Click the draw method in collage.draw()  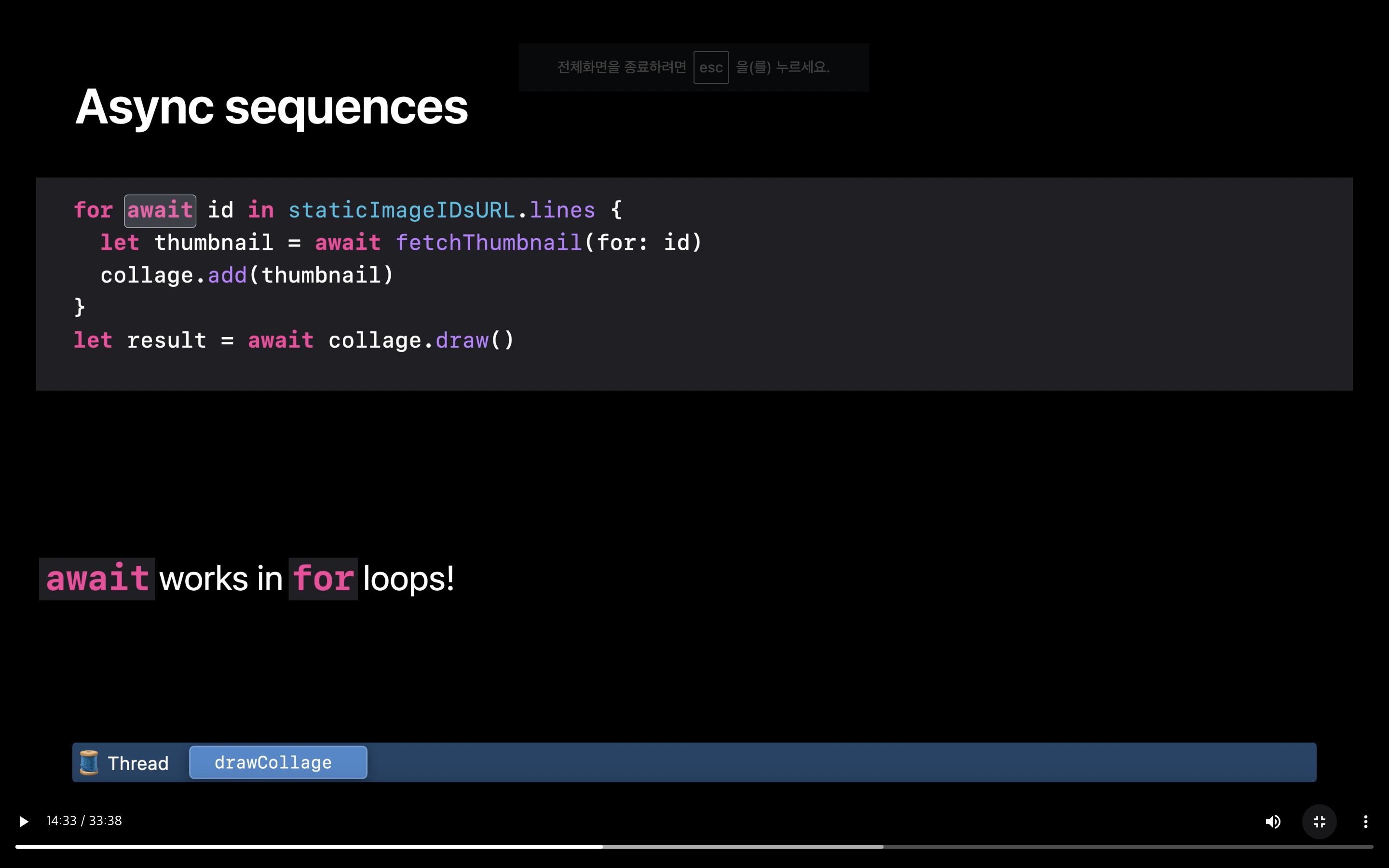pos(462,341)
